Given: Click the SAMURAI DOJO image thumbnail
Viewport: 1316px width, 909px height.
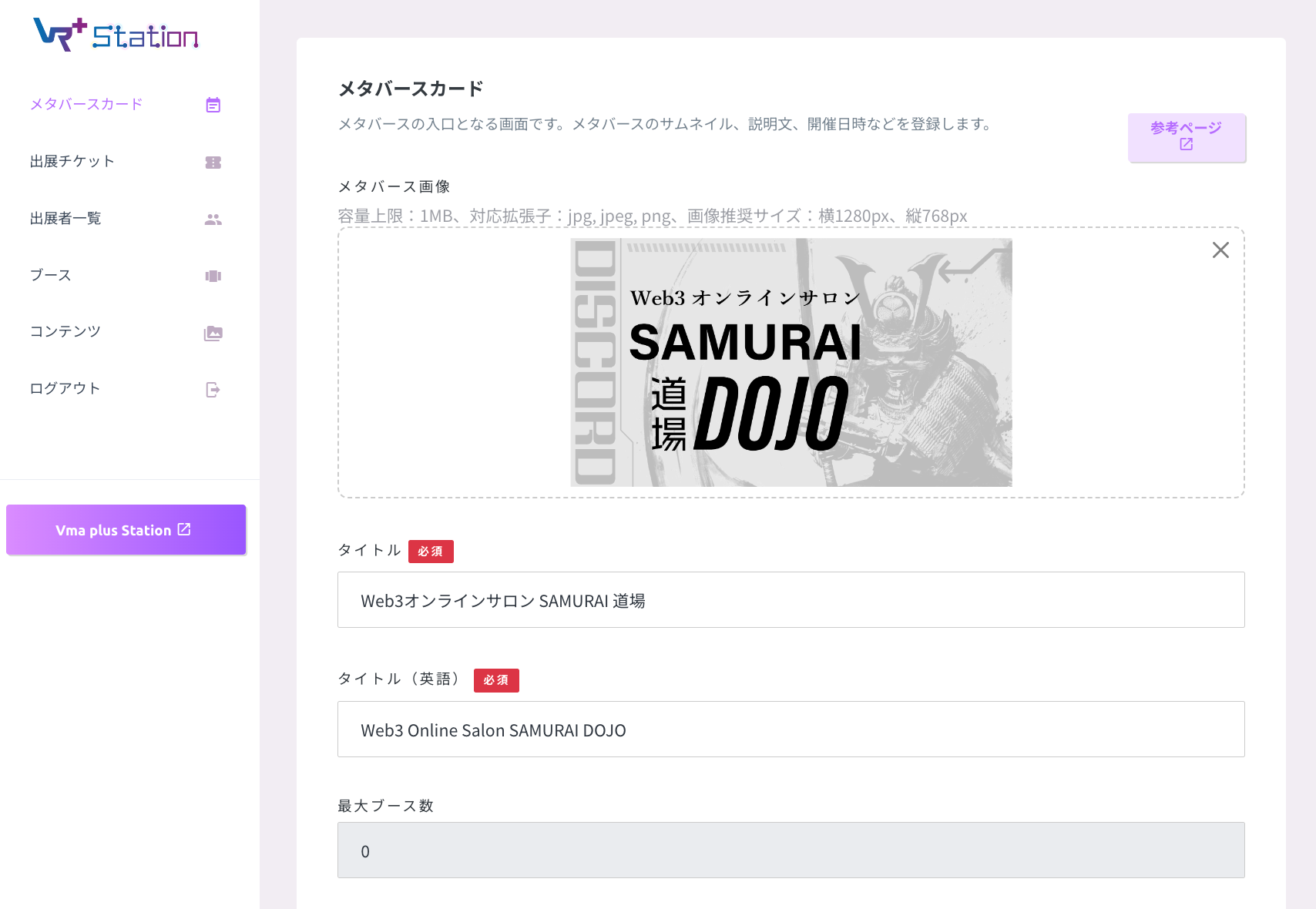Looking at the screenshot, I should (791, 362).
